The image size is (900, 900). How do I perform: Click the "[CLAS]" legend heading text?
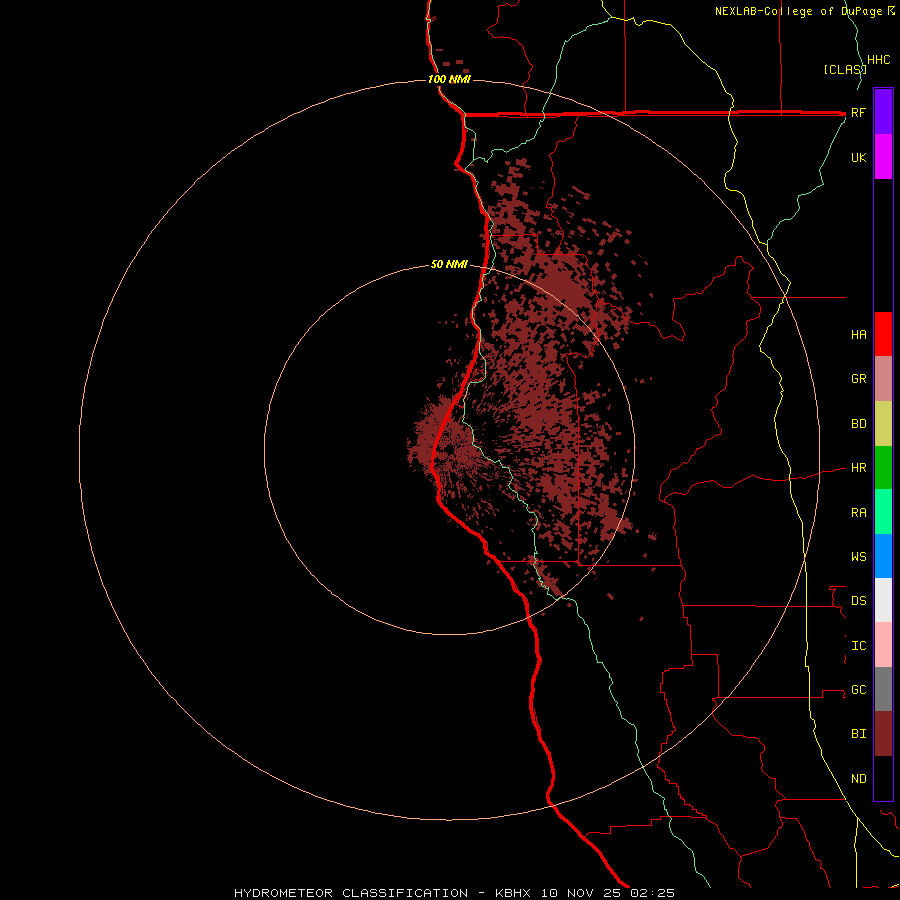click(844, 69)
